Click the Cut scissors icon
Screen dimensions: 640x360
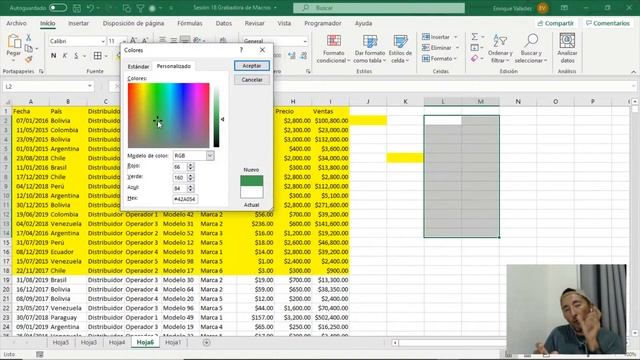pos(29,38)
